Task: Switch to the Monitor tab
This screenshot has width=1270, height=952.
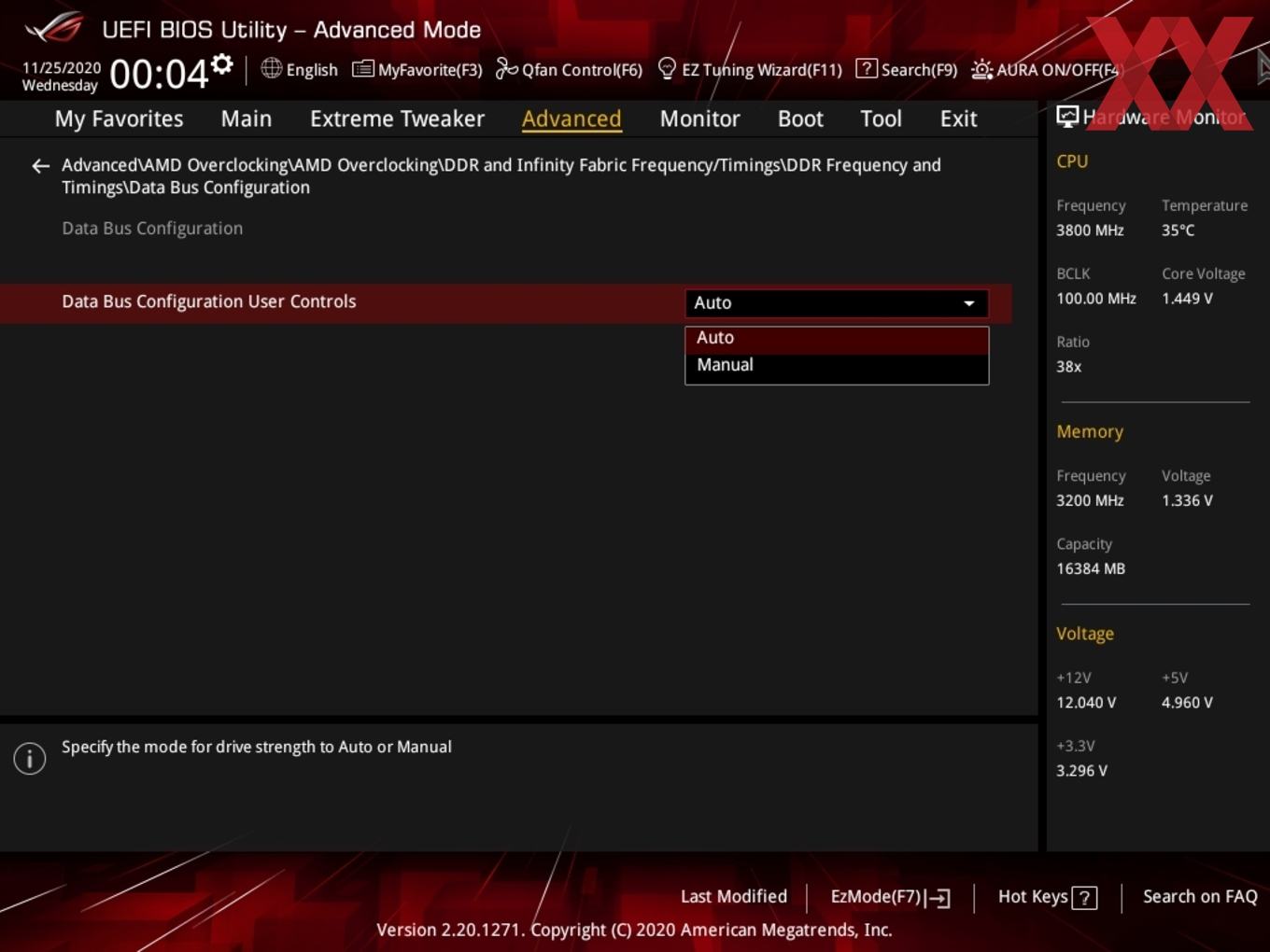Action: [x=699, y=119]
